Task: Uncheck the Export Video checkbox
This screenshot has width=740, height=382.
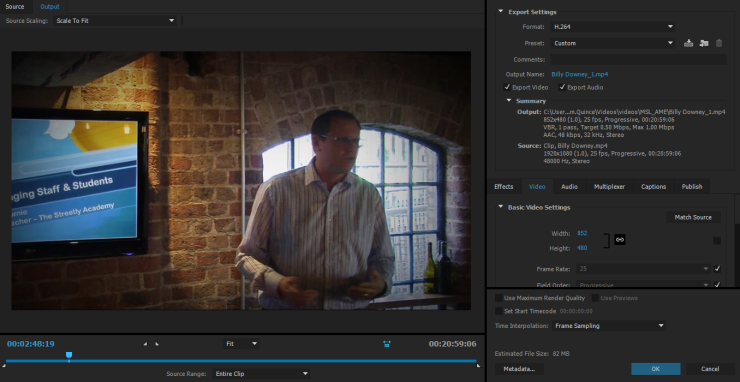Action: (507, 87)
